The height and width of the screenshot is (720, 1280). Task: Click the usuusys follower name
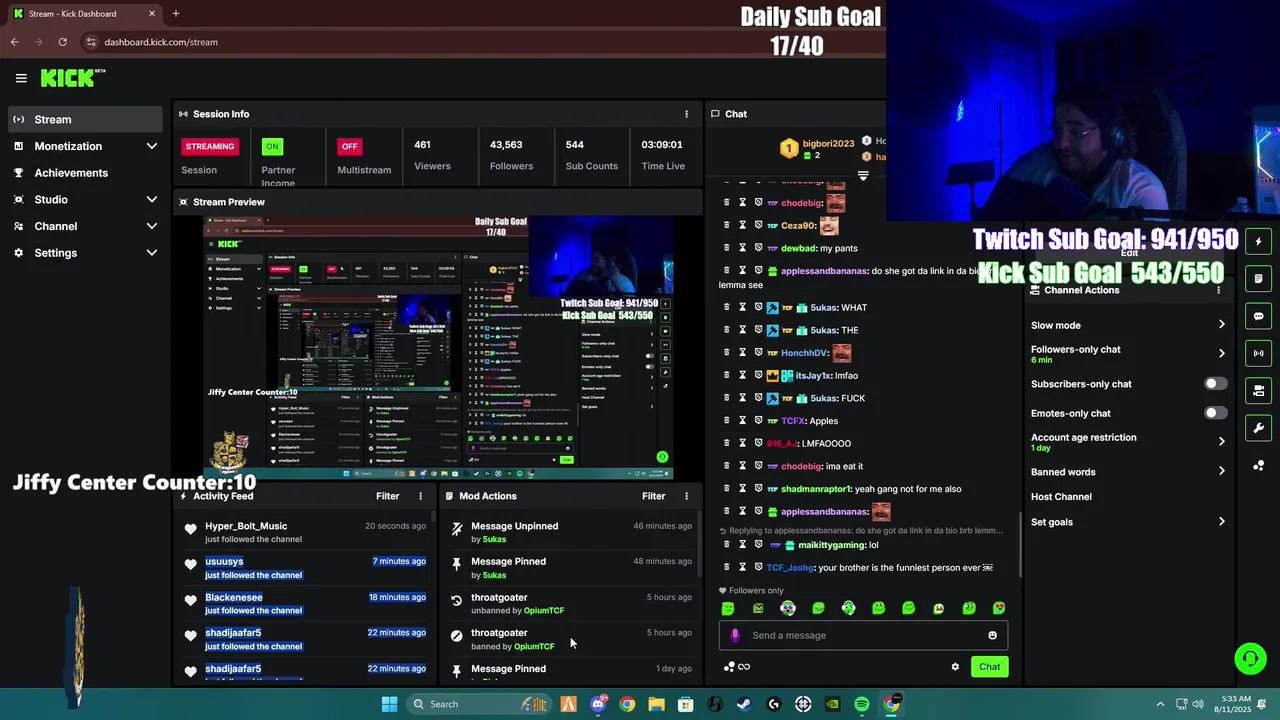pos(224,562)
